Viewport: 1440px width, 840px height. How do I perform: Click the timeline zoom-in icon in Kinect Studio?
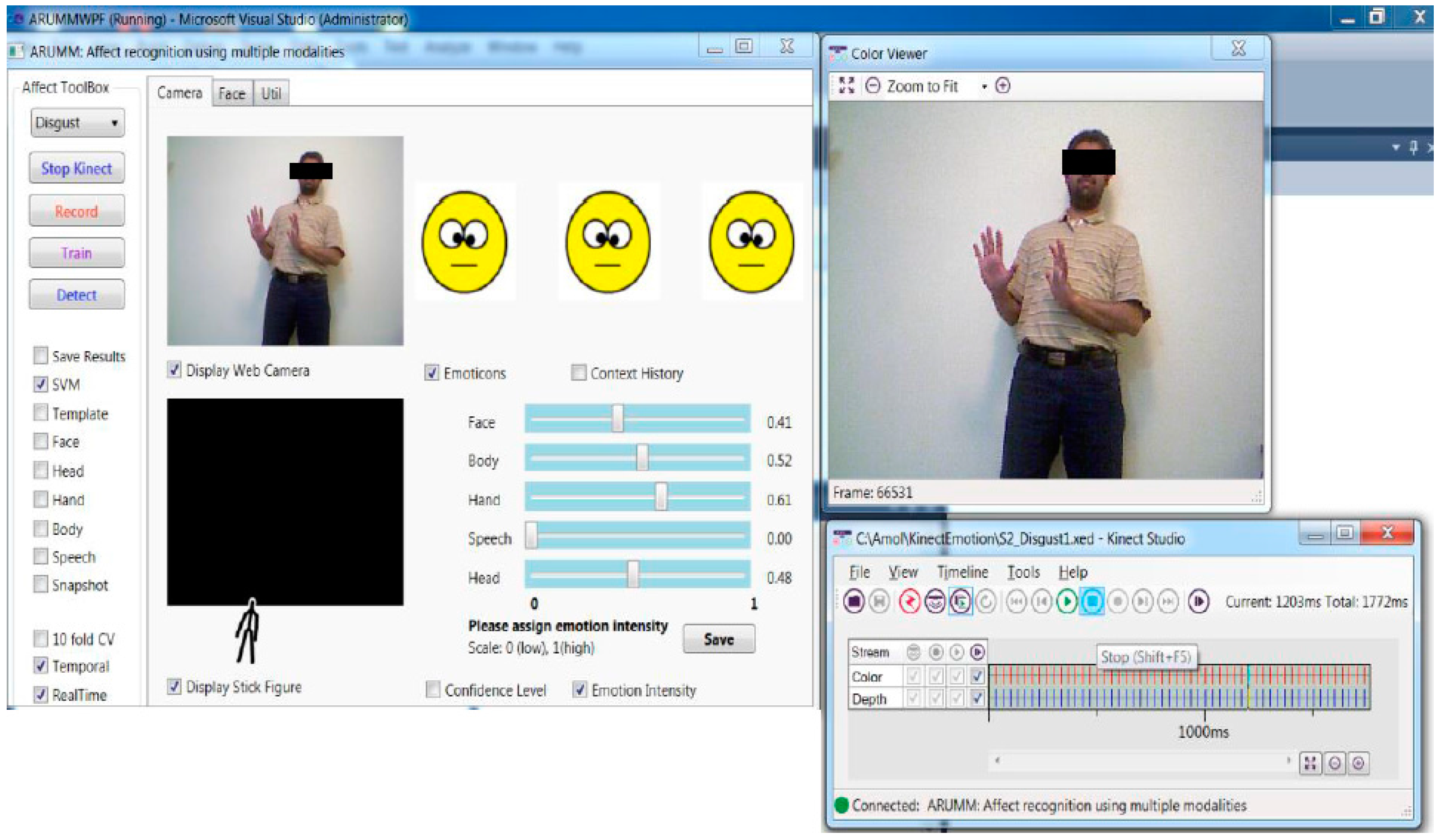pyautogui.click(x=1358, y=763)
